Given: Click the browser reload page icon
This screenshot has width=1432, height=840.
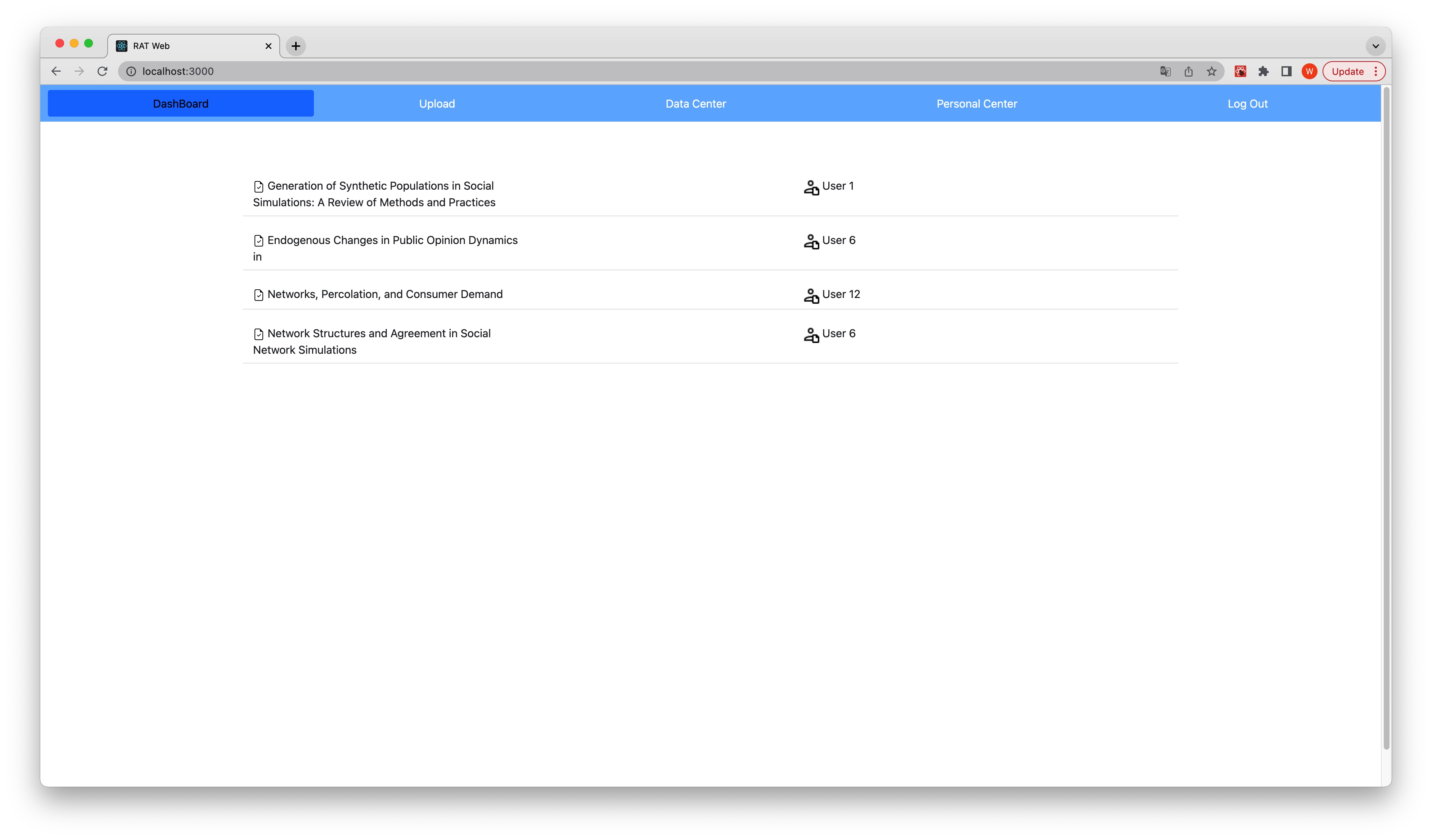Looking at the screenshot, I should point(102,71).
